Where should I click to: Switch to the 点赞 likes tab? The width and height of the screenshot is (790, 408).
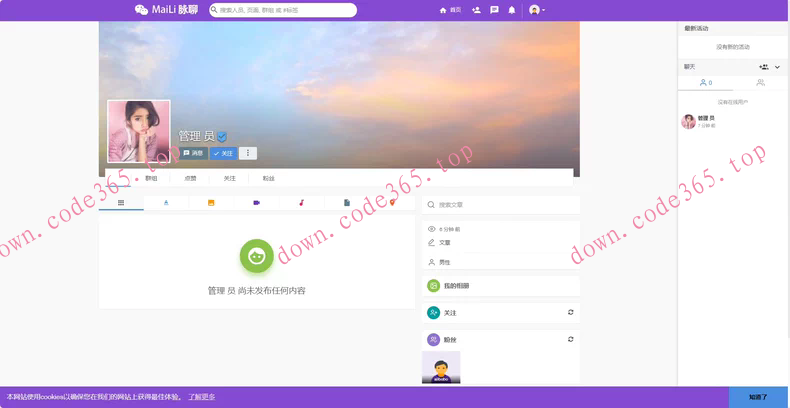(x=190, y=178)
